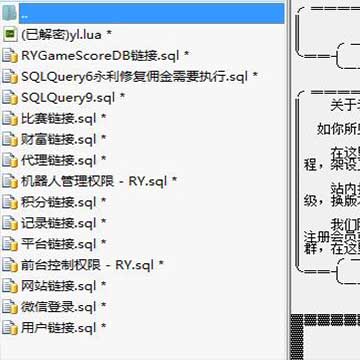Viewport: 360px width, 360px height.
Task: Select 前台控制权限 - RY.sql file name
Action: pos(92,265)
